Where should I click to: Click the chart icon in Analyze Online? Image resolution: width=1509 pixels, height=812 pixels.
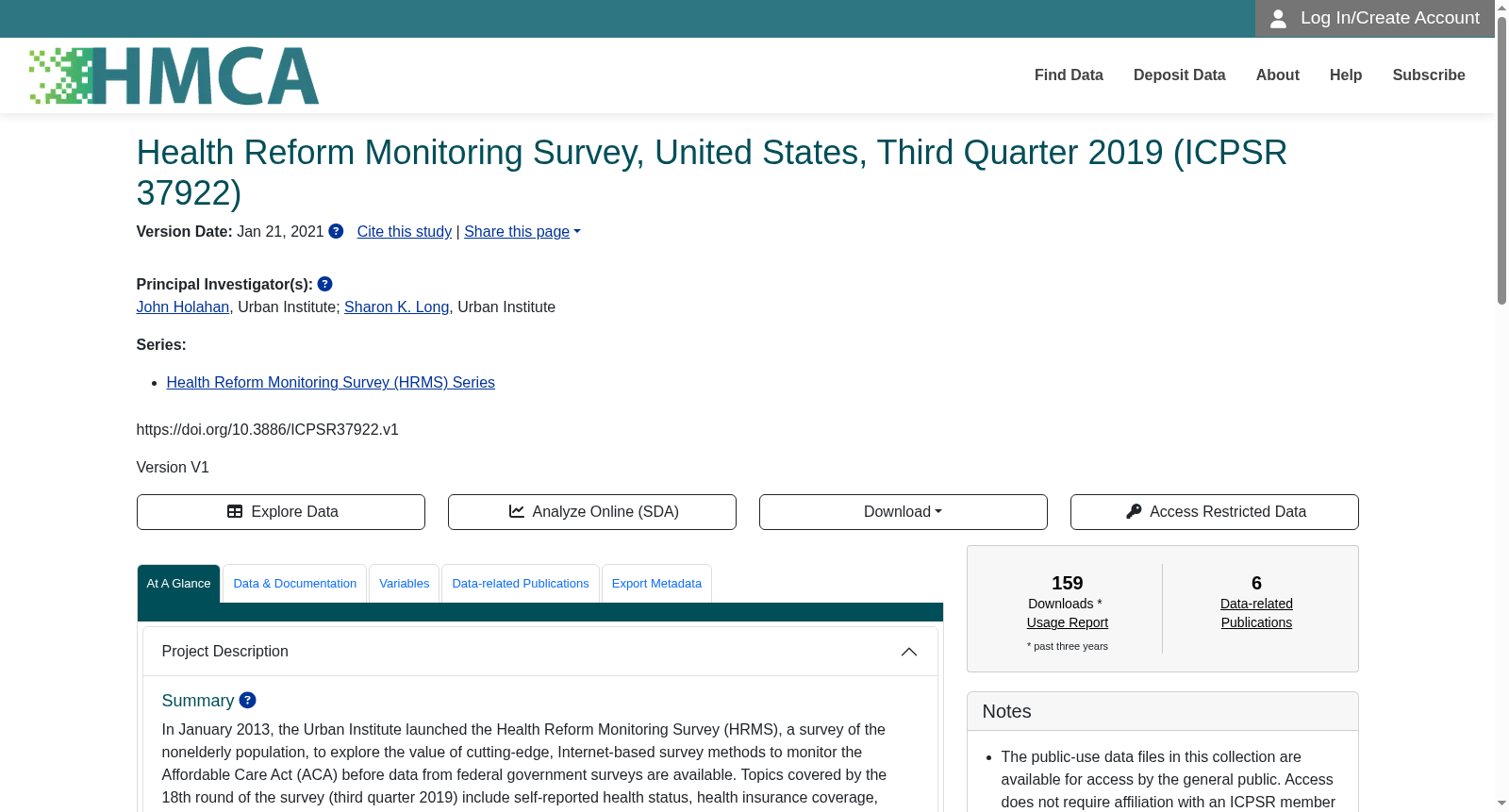tap(517, 511)
